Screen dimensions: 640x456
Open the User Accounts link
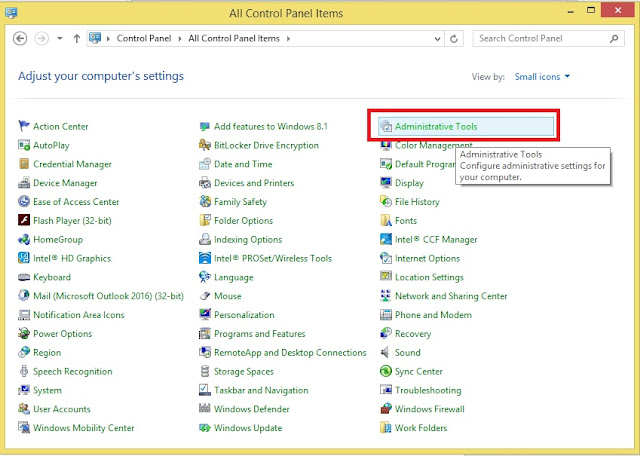[62, 409]
